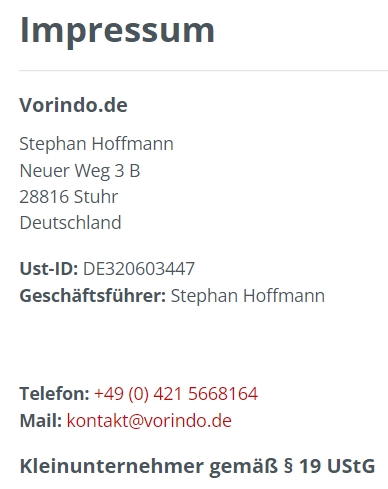Click the Geschäftsführer label
Screen dimensions: 388x489
(x=93, y=296)
